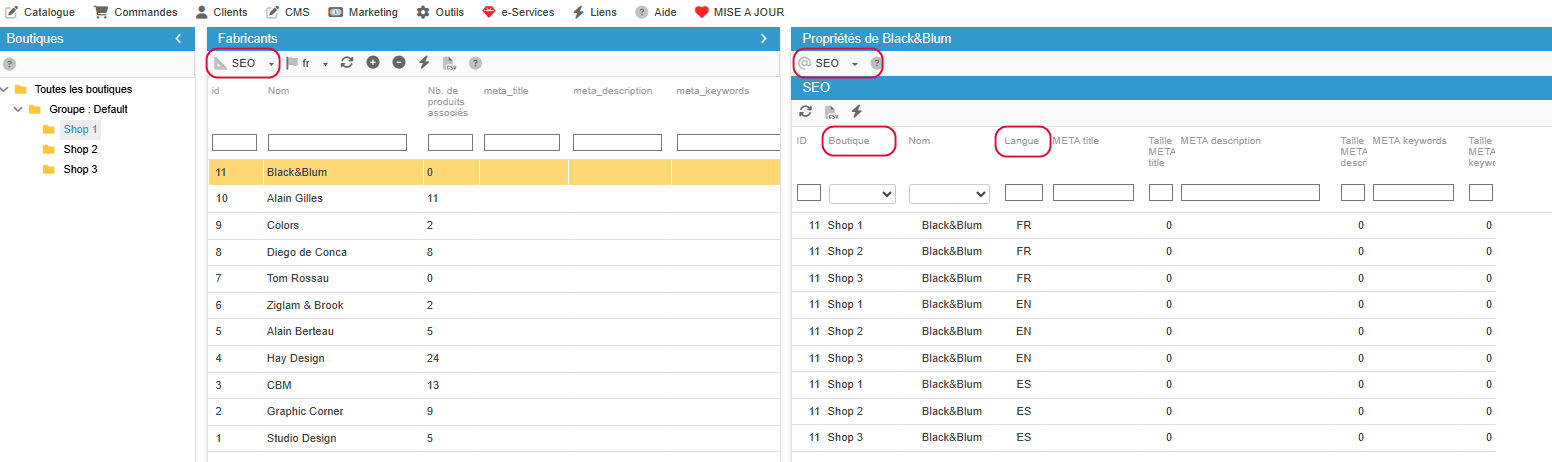The image size is (1552, 462).
Task: Sort SEO grid by Boutique header
Action: pos(849,141)
